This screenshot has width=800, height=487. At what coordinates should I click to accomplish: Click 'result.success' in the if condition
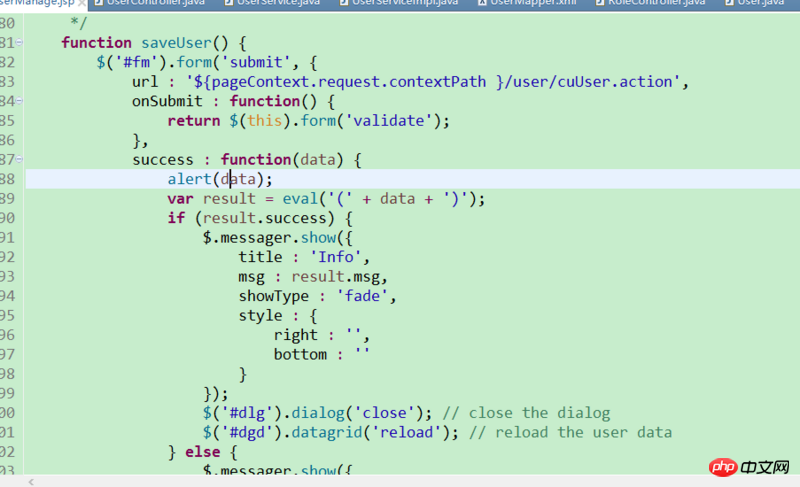point(265,218)
